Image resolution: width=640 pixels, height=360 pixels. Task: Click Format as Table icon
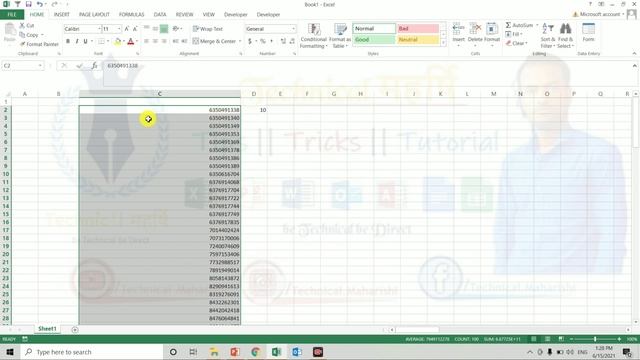pyautogui.click(x=340, y=36)
